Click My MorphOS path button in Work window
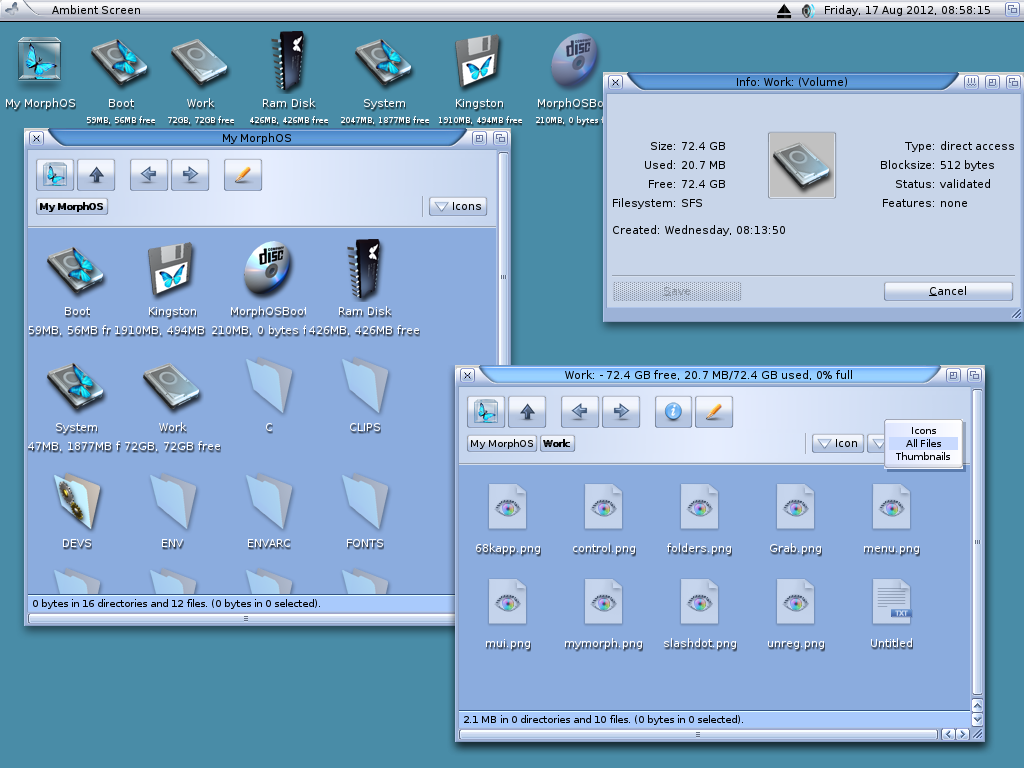Image resolution: width=1024 pixels, height=768 pixels. [502, 443]
